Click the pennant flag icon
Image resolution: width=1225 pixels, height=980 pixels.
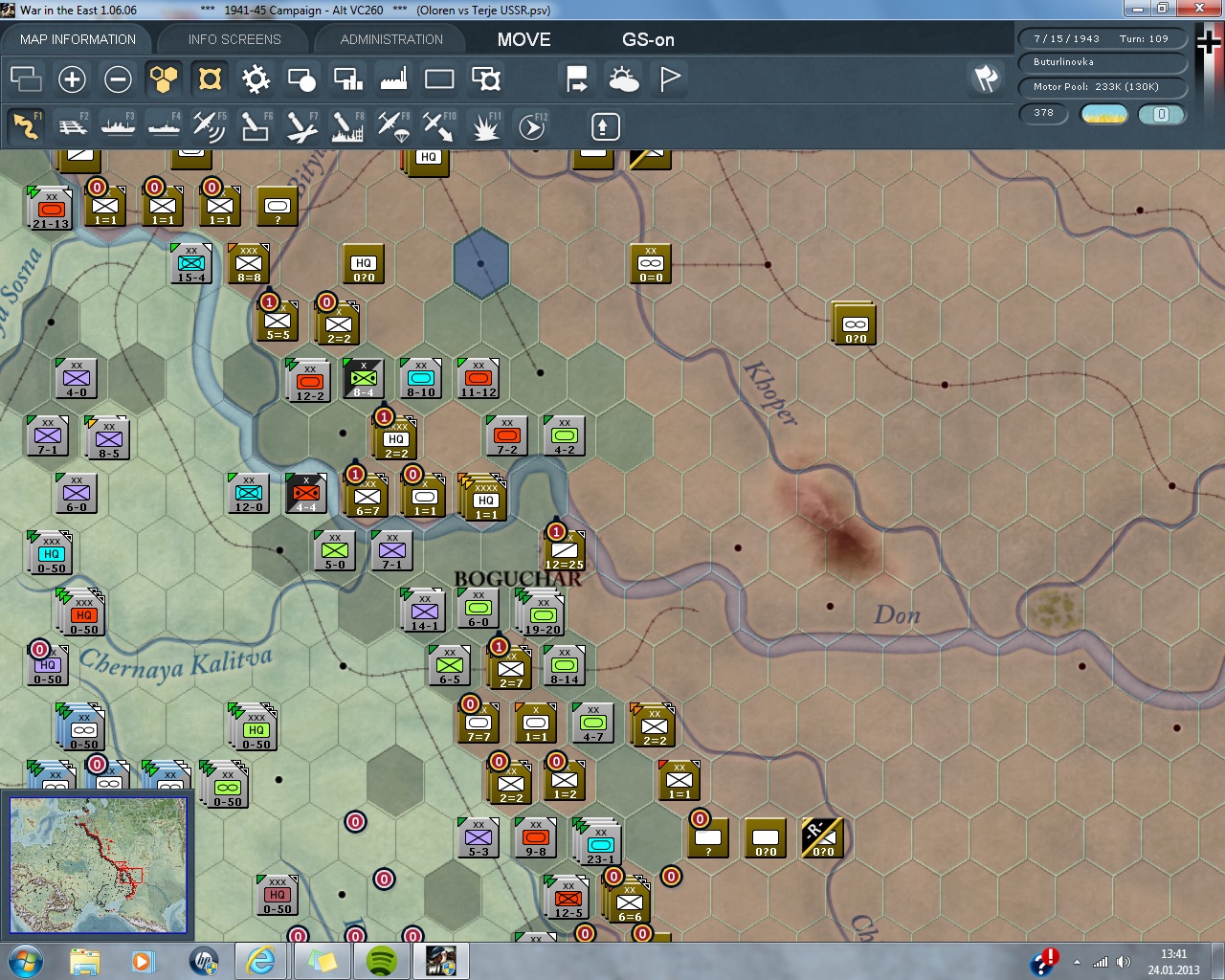tap(670, 78)
